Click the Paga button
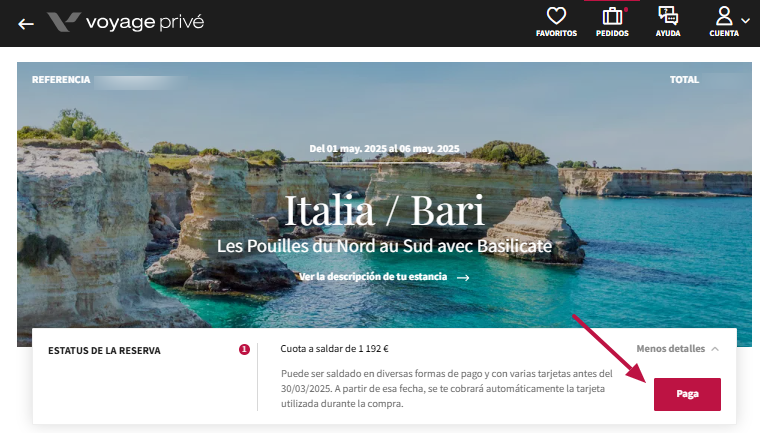Viewport: 760px width, 433px height. click(x=687, y=394)
